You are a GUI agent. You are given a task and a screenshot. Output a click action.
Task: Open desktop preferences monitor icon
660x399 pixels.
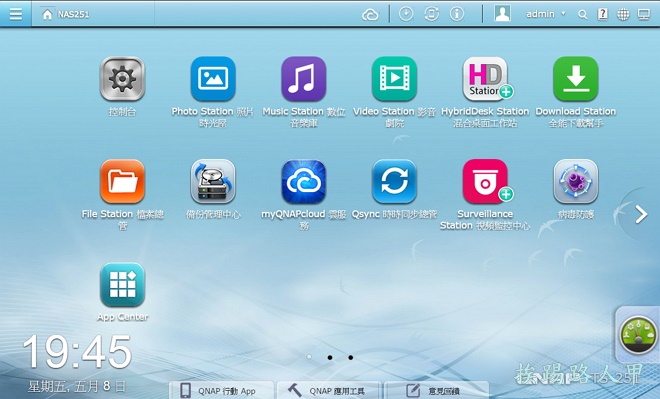point(644,15)
